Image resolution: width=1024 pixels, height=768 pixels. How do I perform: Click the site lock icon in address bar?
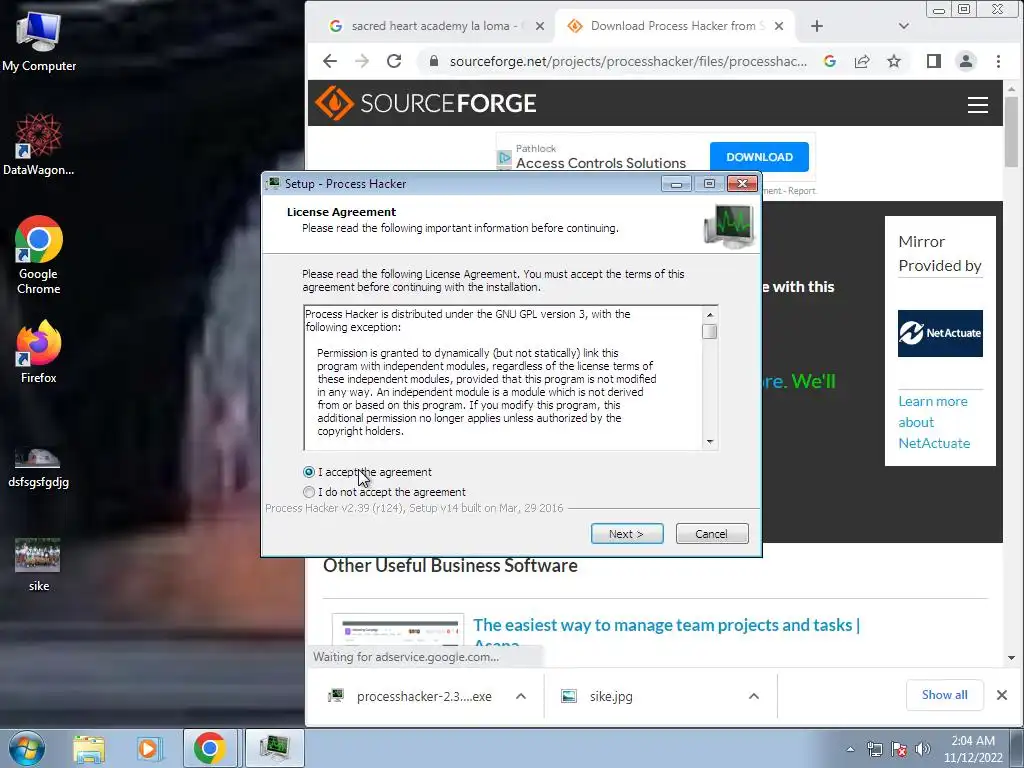433,61
